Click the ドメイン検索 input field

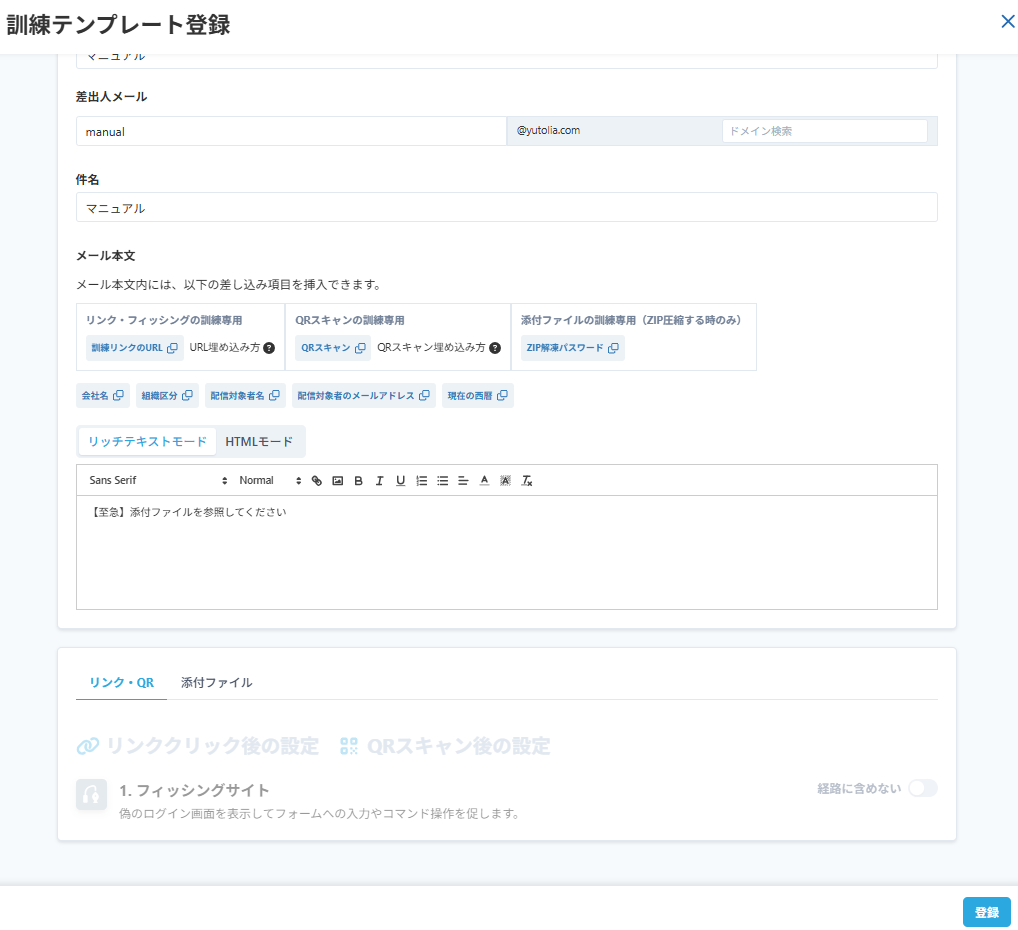click(824, 131)
